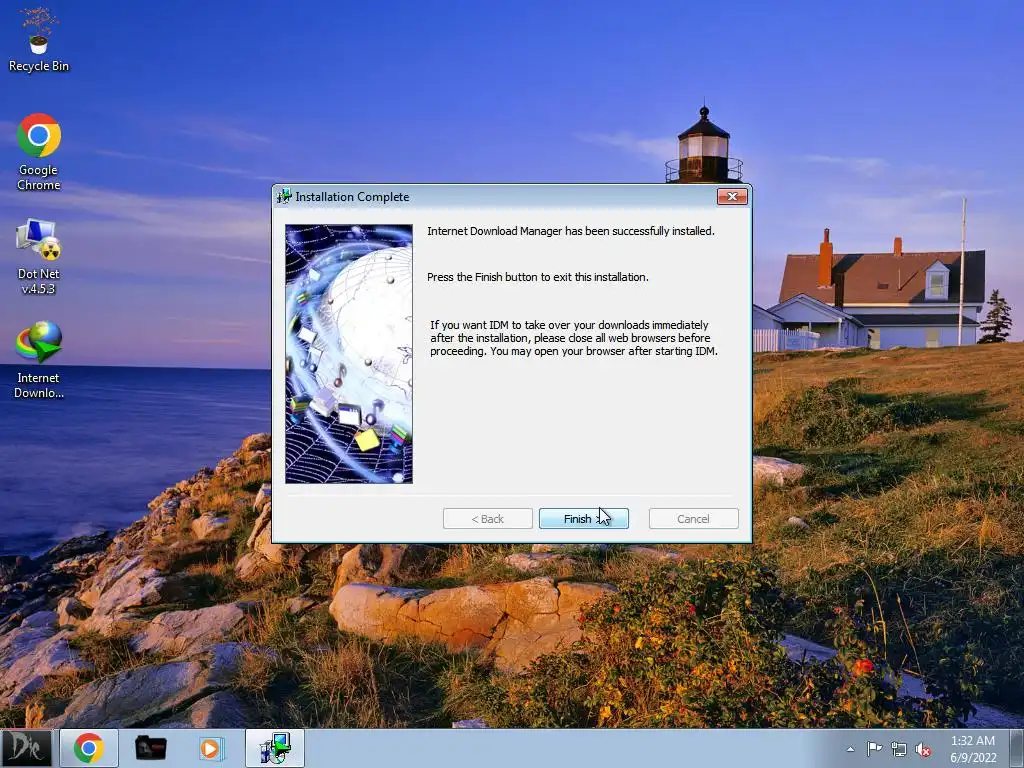Select the Dot Net v.4.5.3 desktop icon

click(x=38, y=257)
